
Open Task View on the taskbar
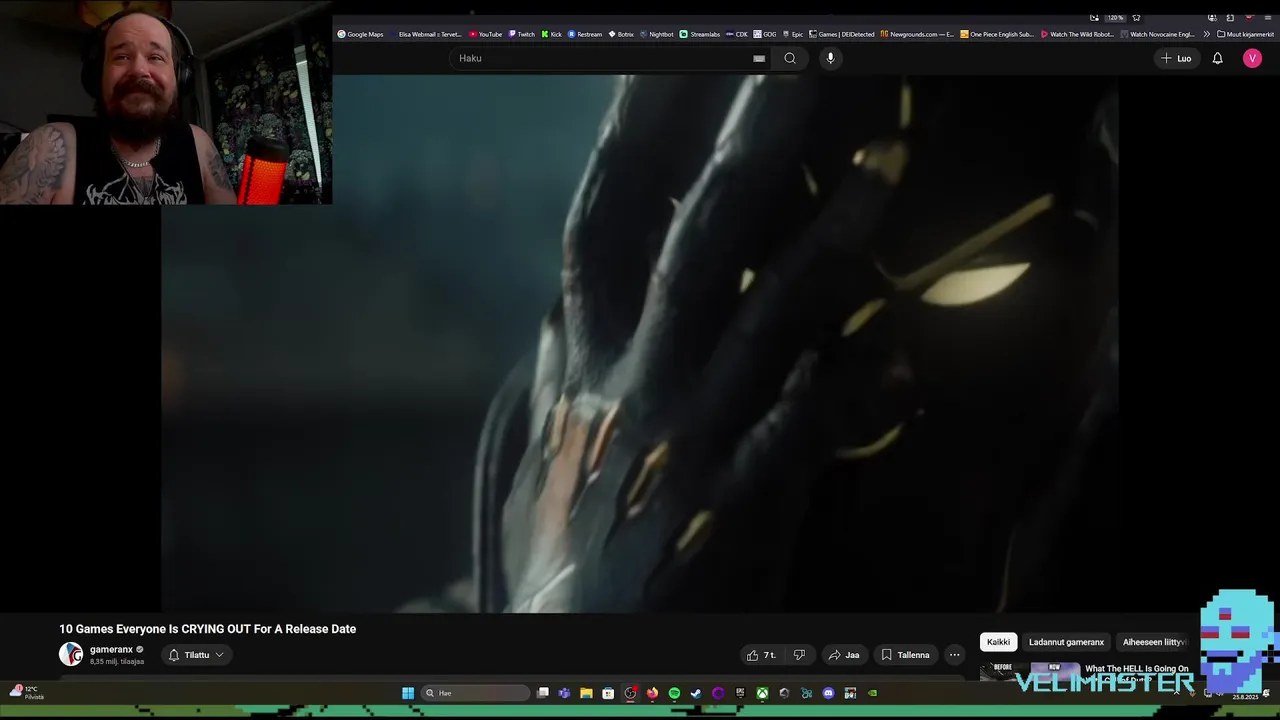[x=543, y=693]
